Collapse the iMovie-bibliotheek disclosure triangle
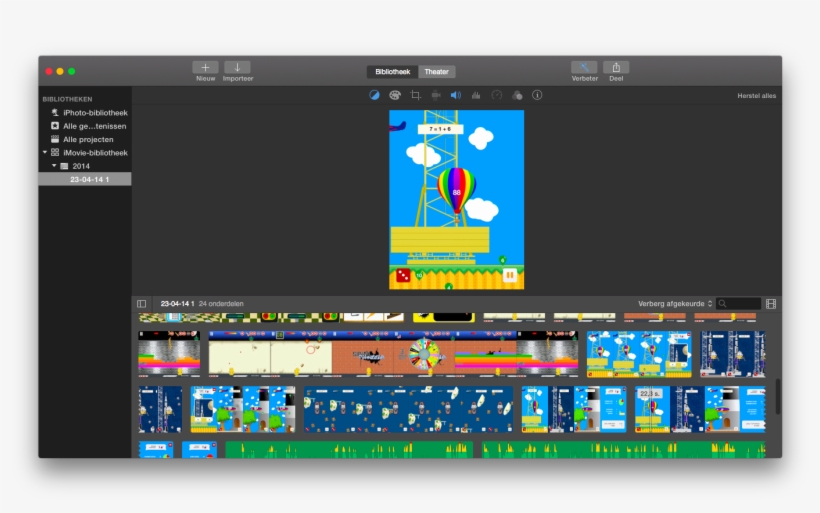This screenshot has width=820, height=513. [x=45, y=153]
